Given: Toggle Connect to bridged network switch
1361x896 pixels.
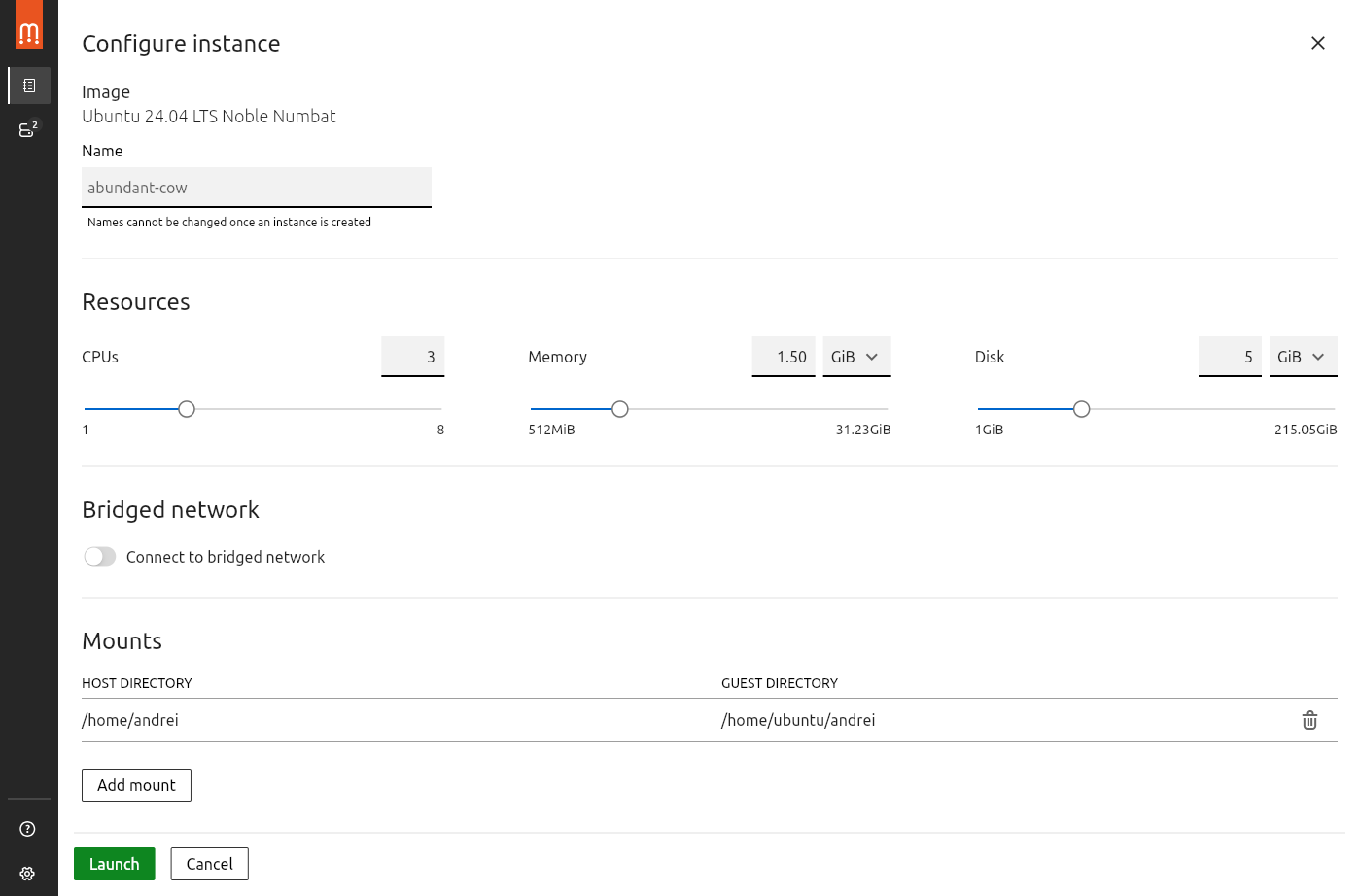Looking at the screenshot, I should tap(100, 556).
